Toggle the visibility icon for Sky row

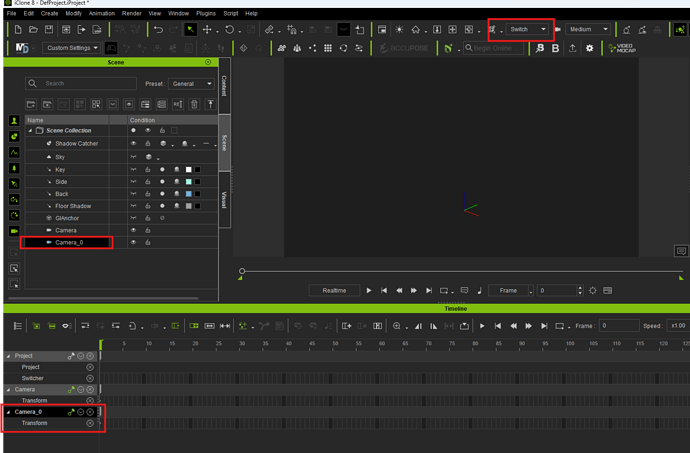[x=133, y=157]
